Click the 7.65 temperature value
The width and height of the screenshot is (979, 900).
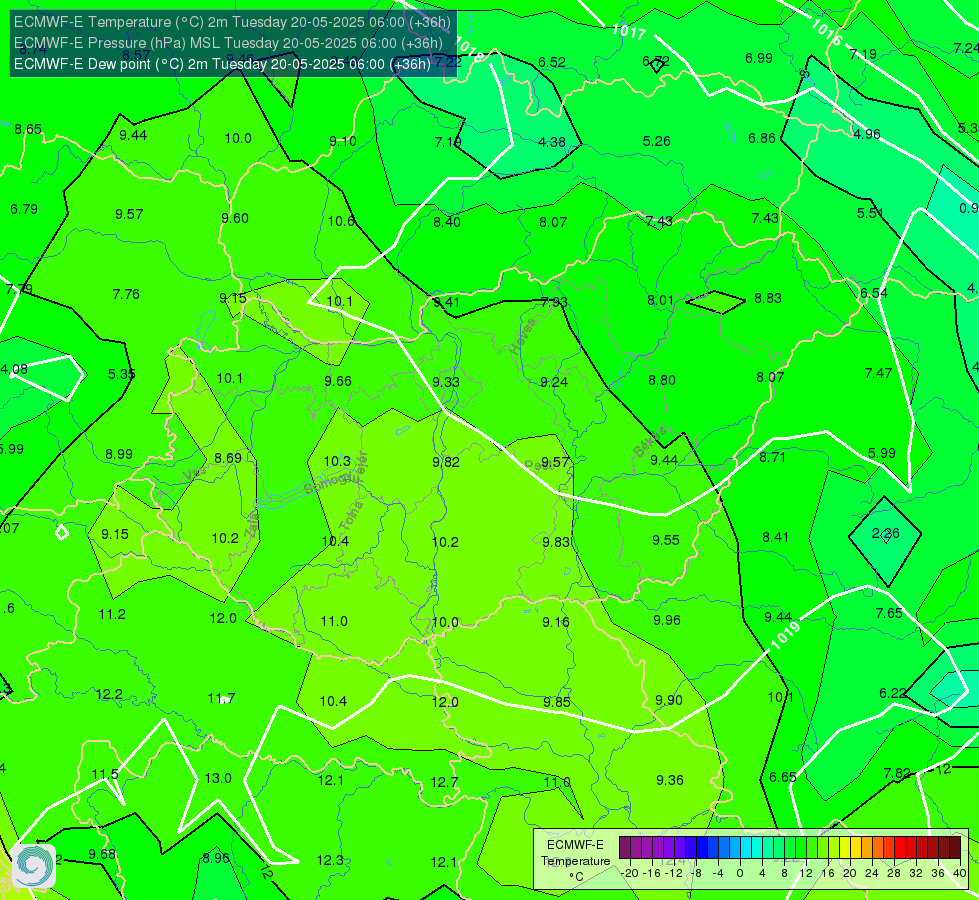[889, 613]
